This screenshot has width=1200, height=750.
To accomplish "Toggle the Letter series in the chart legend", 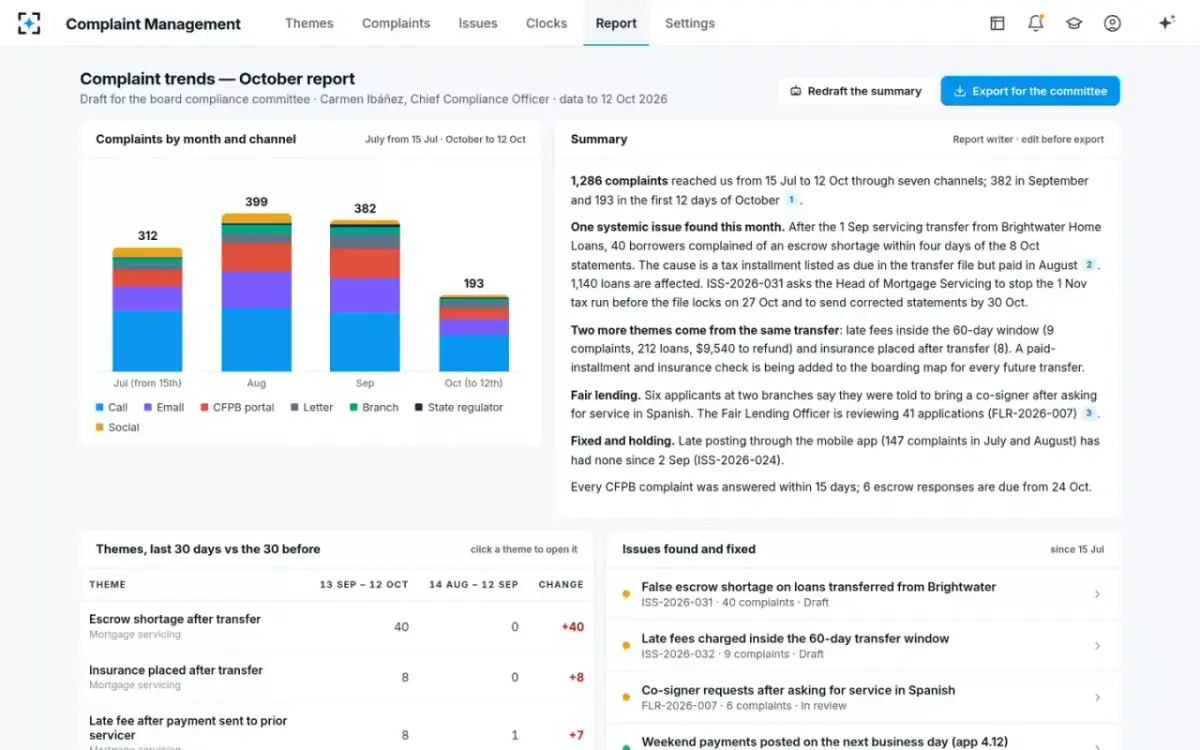I will (x=311, y=407).
